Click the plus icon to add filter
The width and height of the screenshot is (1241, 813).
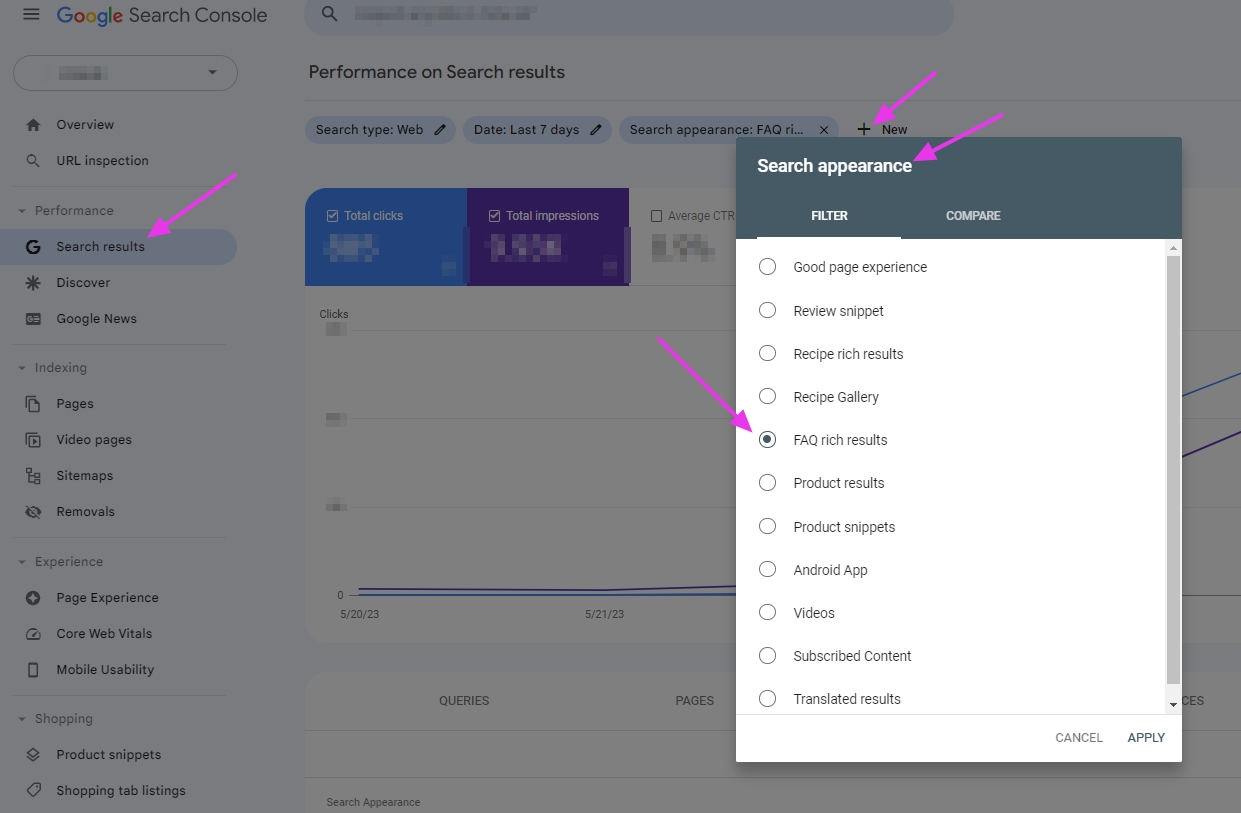point(864,130)
